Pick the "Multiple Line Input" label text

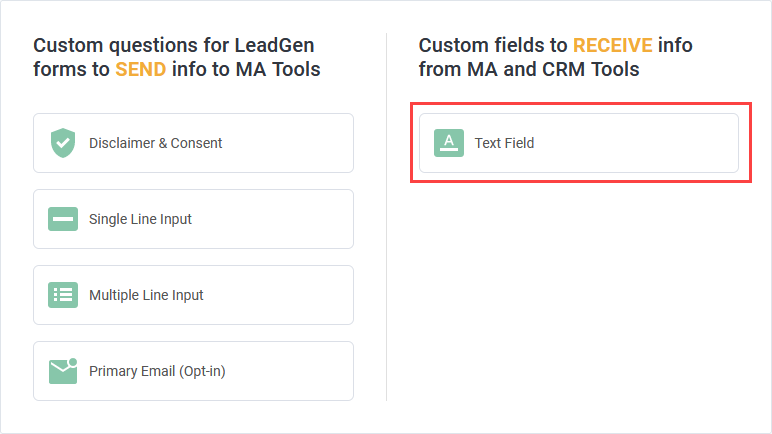click(x=146, y=295)
